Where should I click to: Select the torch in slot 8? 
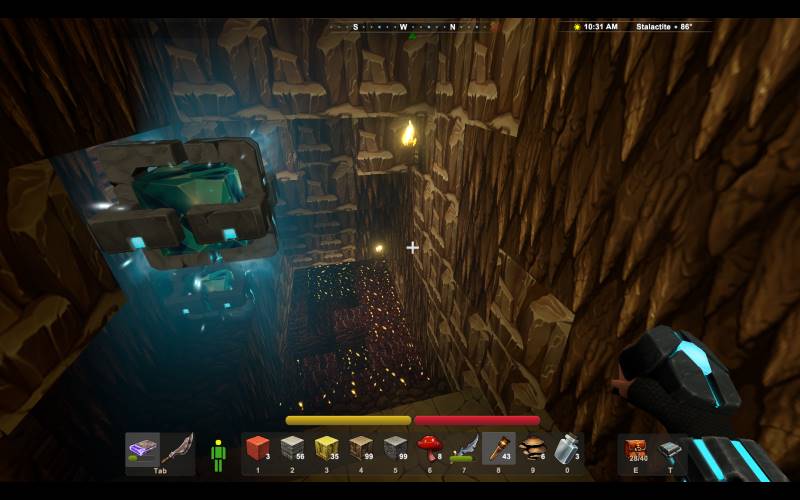click(498, 449)
